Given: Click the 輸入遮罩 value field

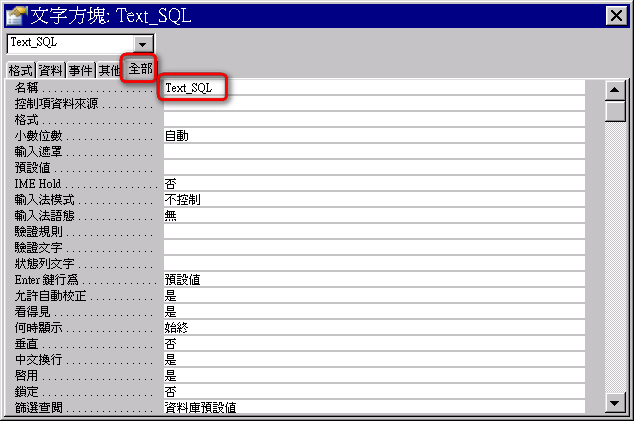Looking at the screenshot, I should tap(374, 151).
